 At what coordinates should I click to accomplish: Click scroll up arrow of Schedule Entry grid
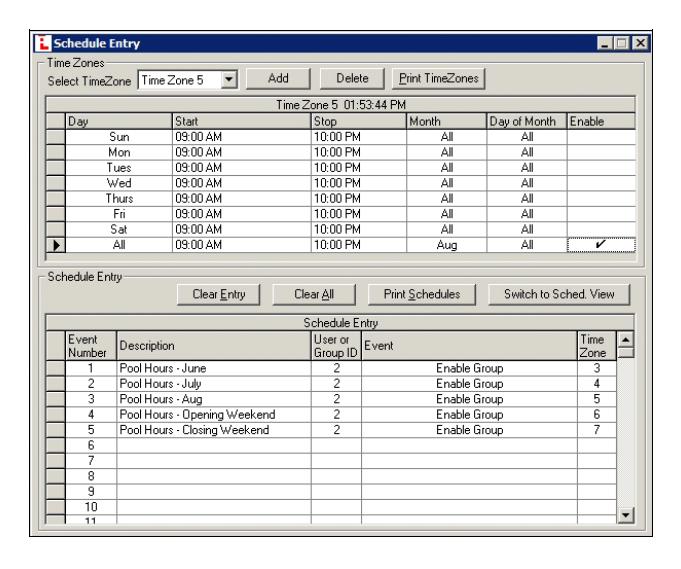pos(625,340)
